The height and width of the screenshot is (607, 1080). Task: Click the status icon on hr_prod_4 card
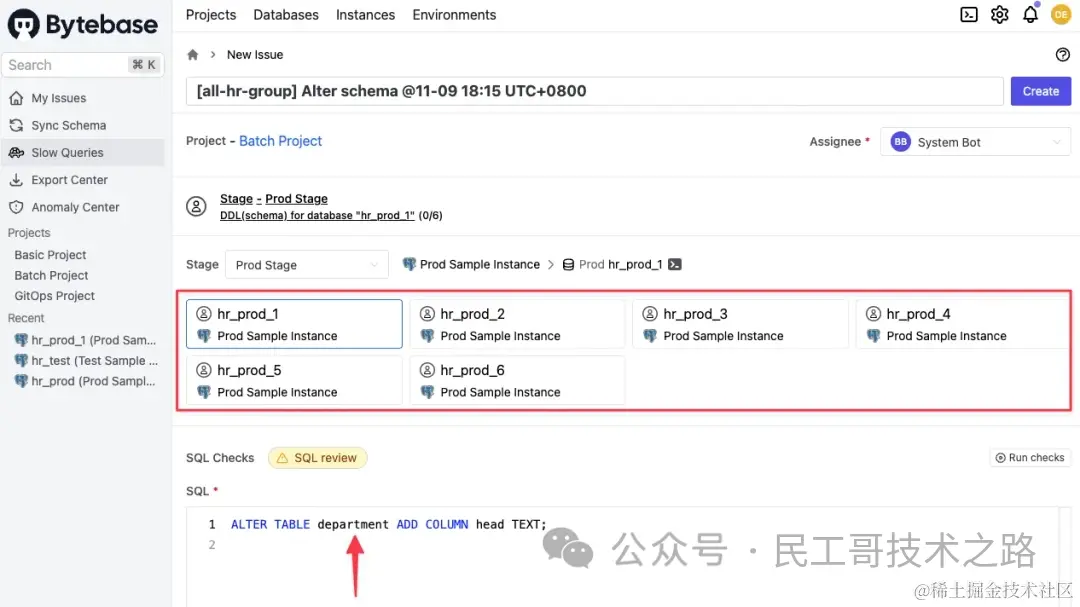point(873,314)
